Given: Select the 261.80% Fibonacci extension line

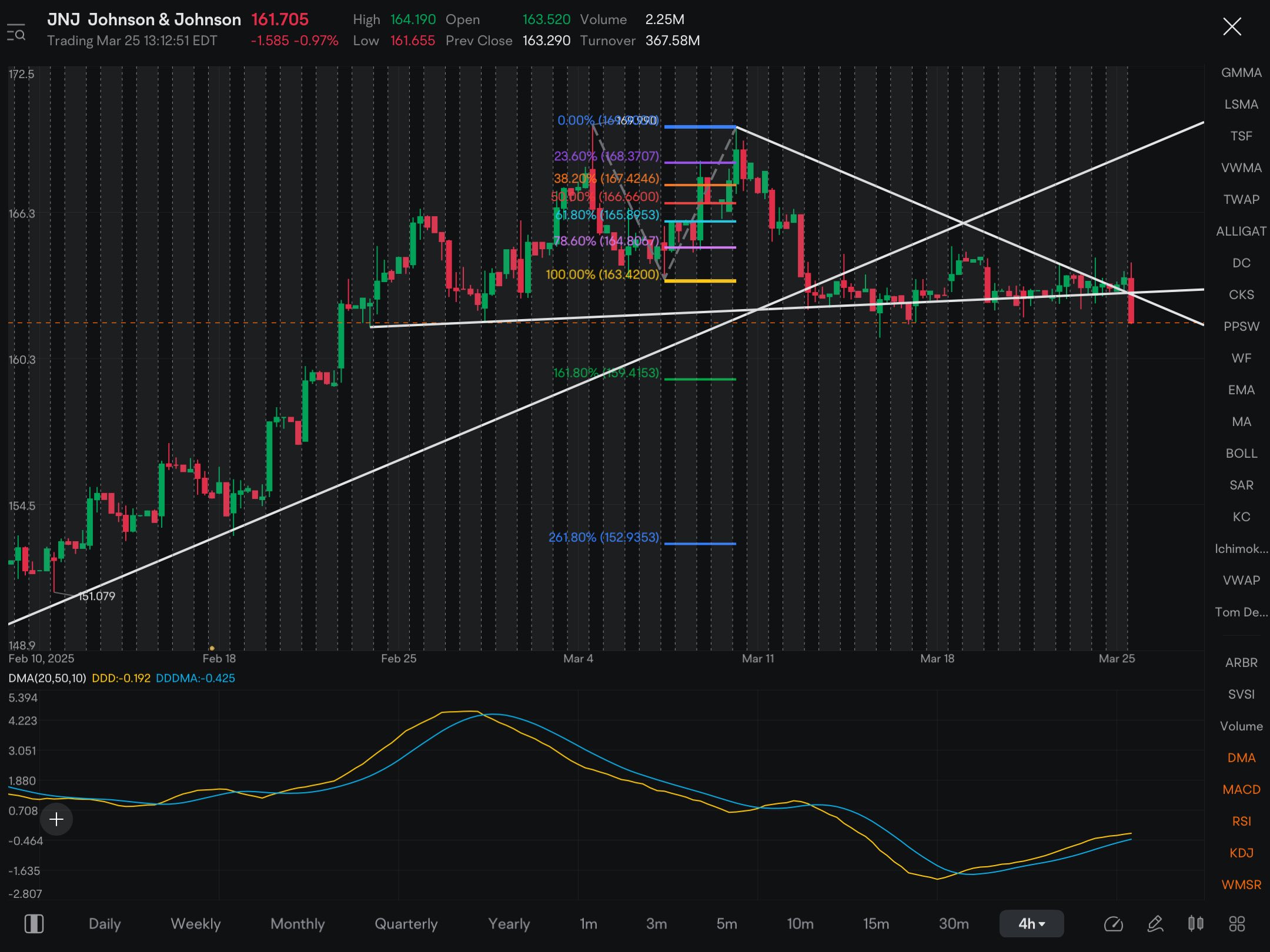Looking at the screenshot, I should [700, 544].
